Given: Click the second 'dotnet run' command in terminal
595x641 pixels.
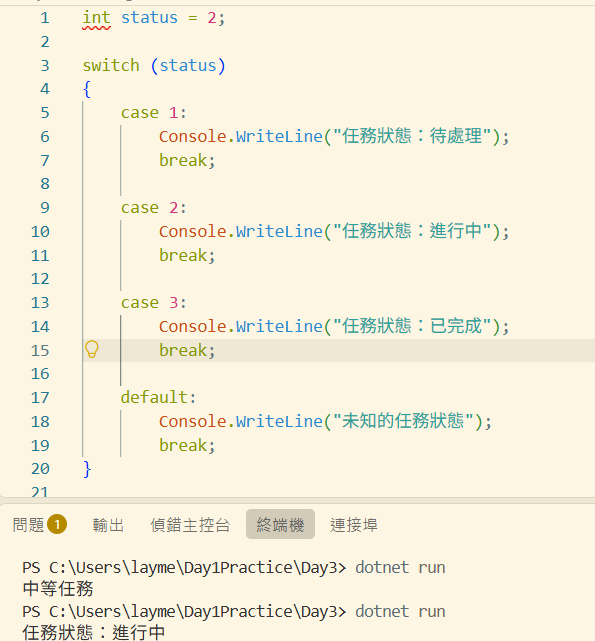Looking at the screenshot, I should pyautogui.click(x=400, y=612).
